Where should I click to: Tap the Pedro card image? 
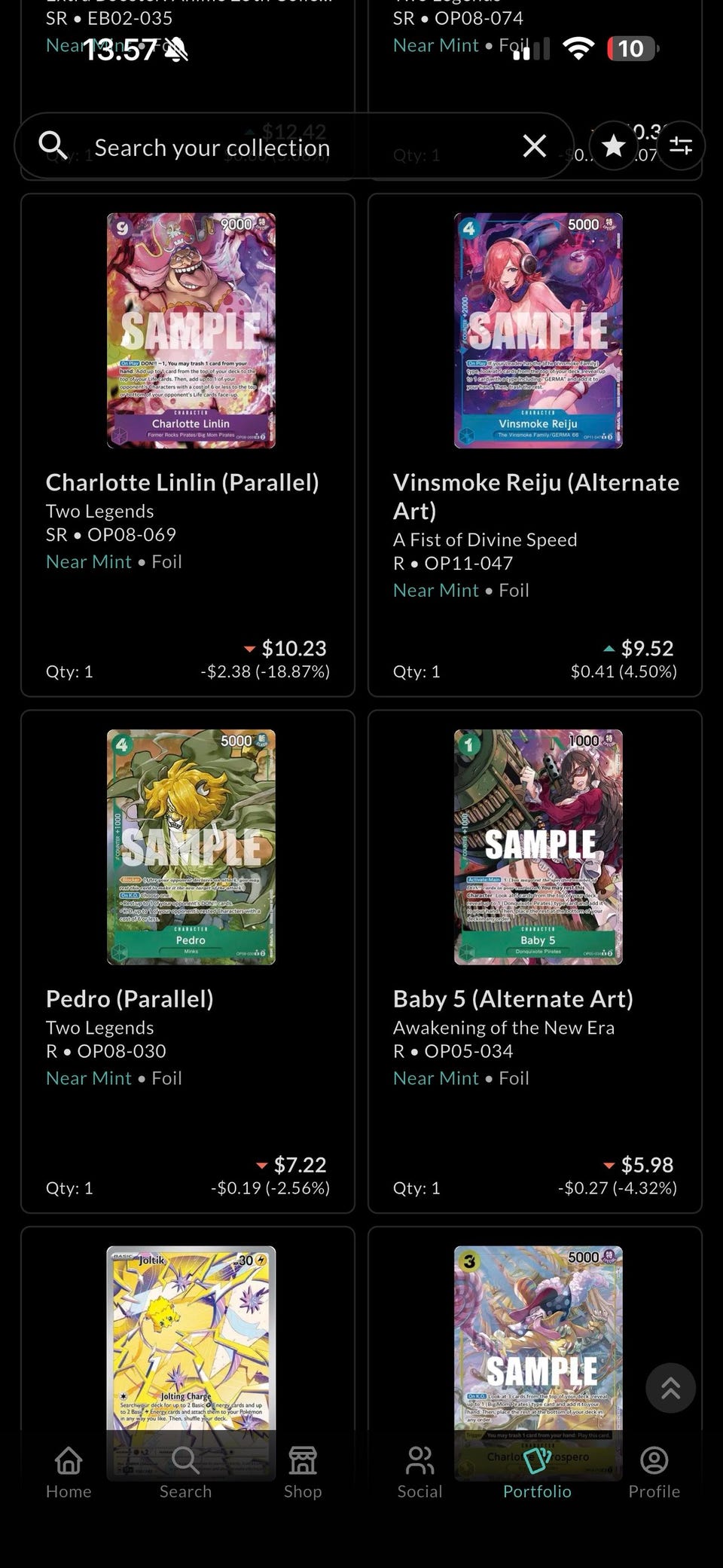pyautogui.click(x=191, y=846)
